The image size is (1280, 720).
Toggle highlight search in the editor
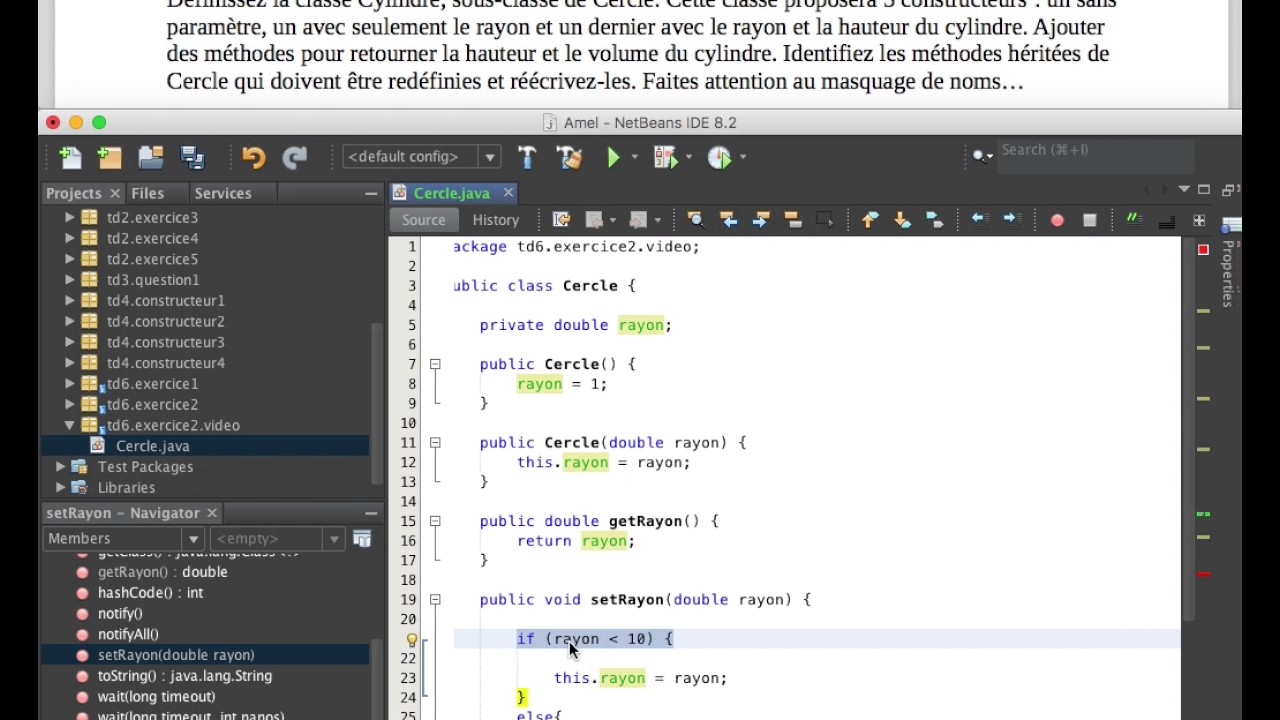pos(792,220)
